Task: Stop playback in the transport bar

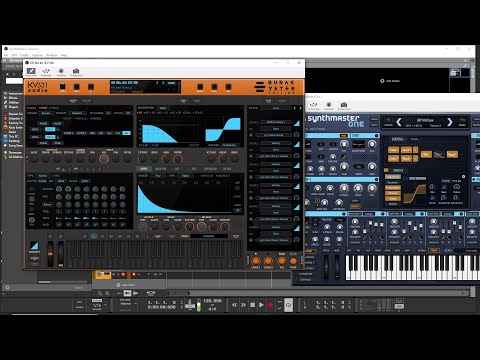Action: (x=253, y=305)
